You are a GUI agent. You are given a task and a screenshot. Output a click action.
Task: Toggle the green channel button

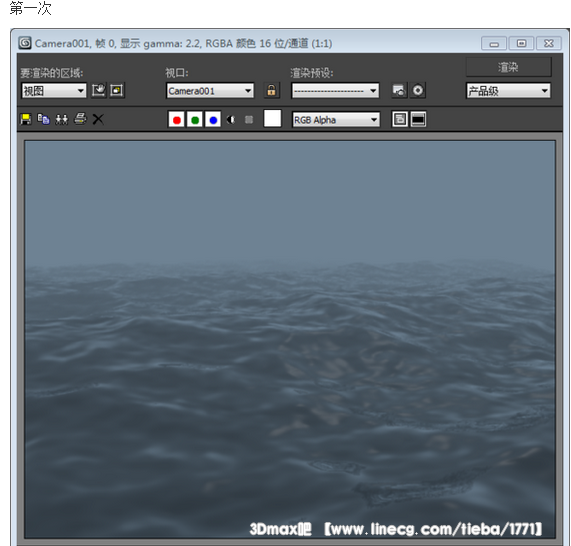tap(195, 120)
